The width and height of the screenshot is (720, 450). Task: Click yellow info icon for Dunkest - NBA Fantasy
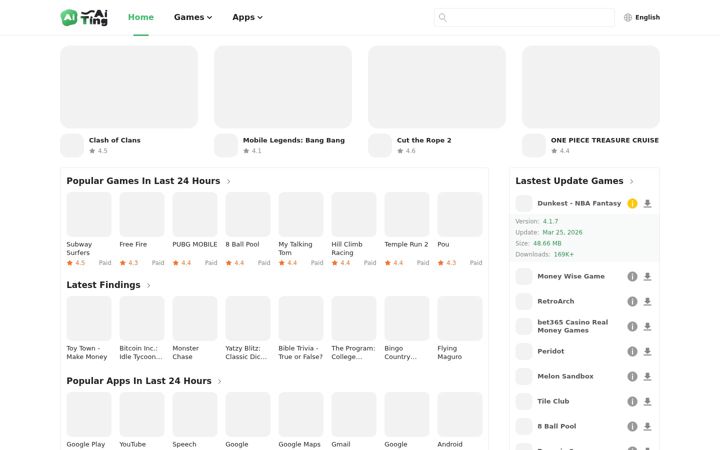[x=632, y=203]
